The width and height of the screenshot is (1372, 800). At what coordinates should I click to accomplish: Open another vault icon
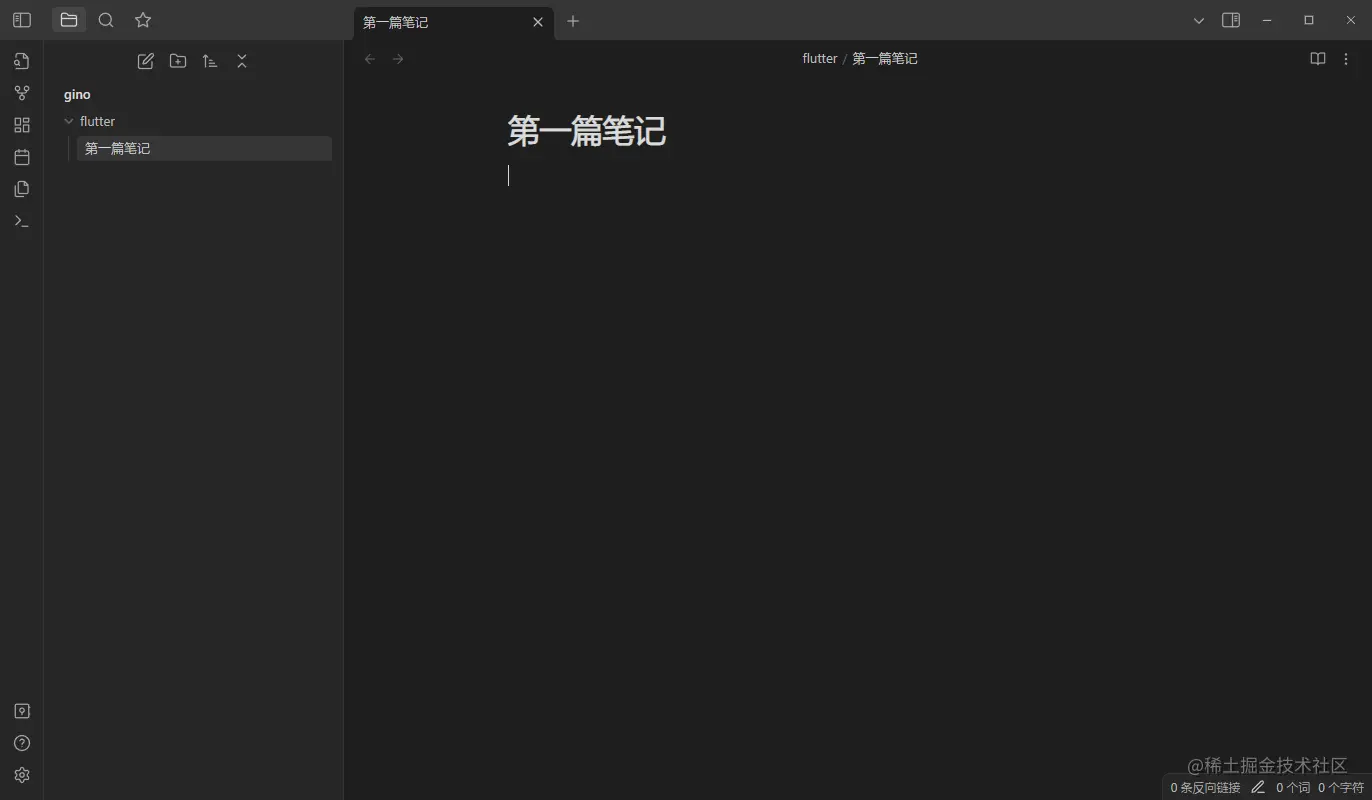coord(22,711)
